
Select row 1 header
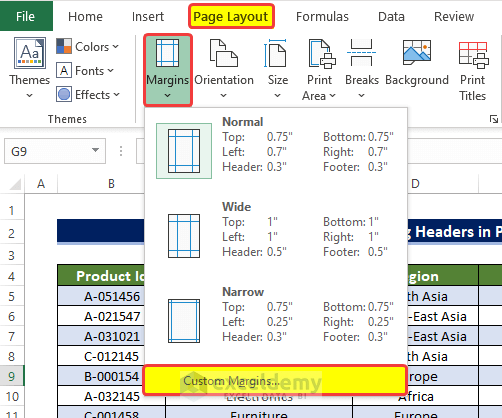[x=12, y=210]
